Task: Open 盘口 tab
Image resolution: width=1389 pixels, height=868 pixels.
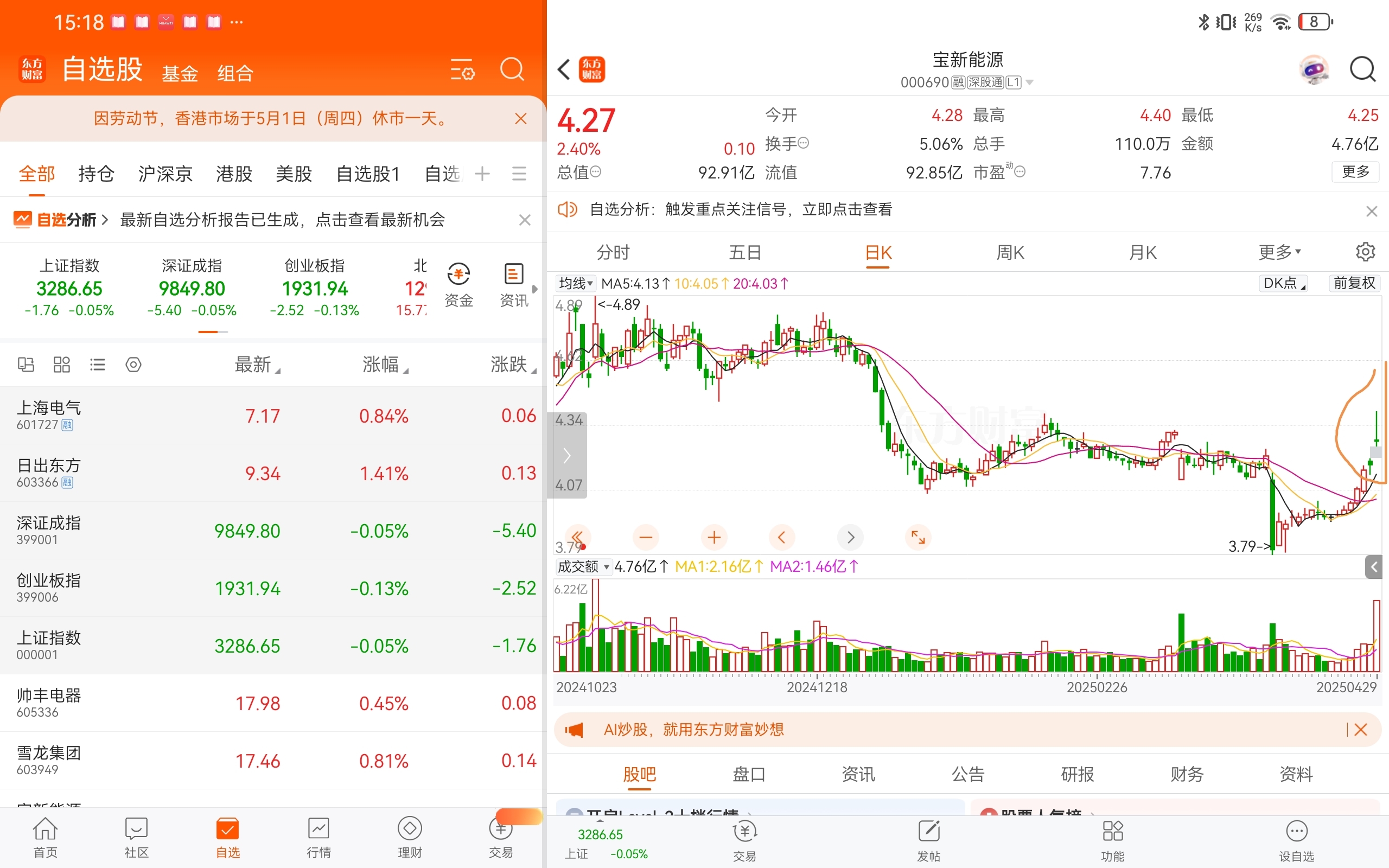Action: pyautogui.click(x=749, y=775)
